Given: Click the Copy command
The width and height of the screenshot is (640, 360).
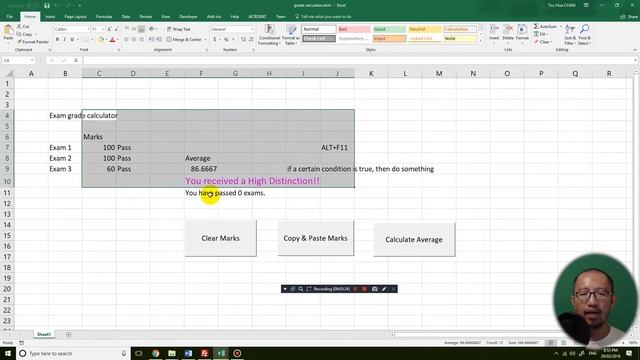Looking at the screenshot, I should tap(25, 34).
